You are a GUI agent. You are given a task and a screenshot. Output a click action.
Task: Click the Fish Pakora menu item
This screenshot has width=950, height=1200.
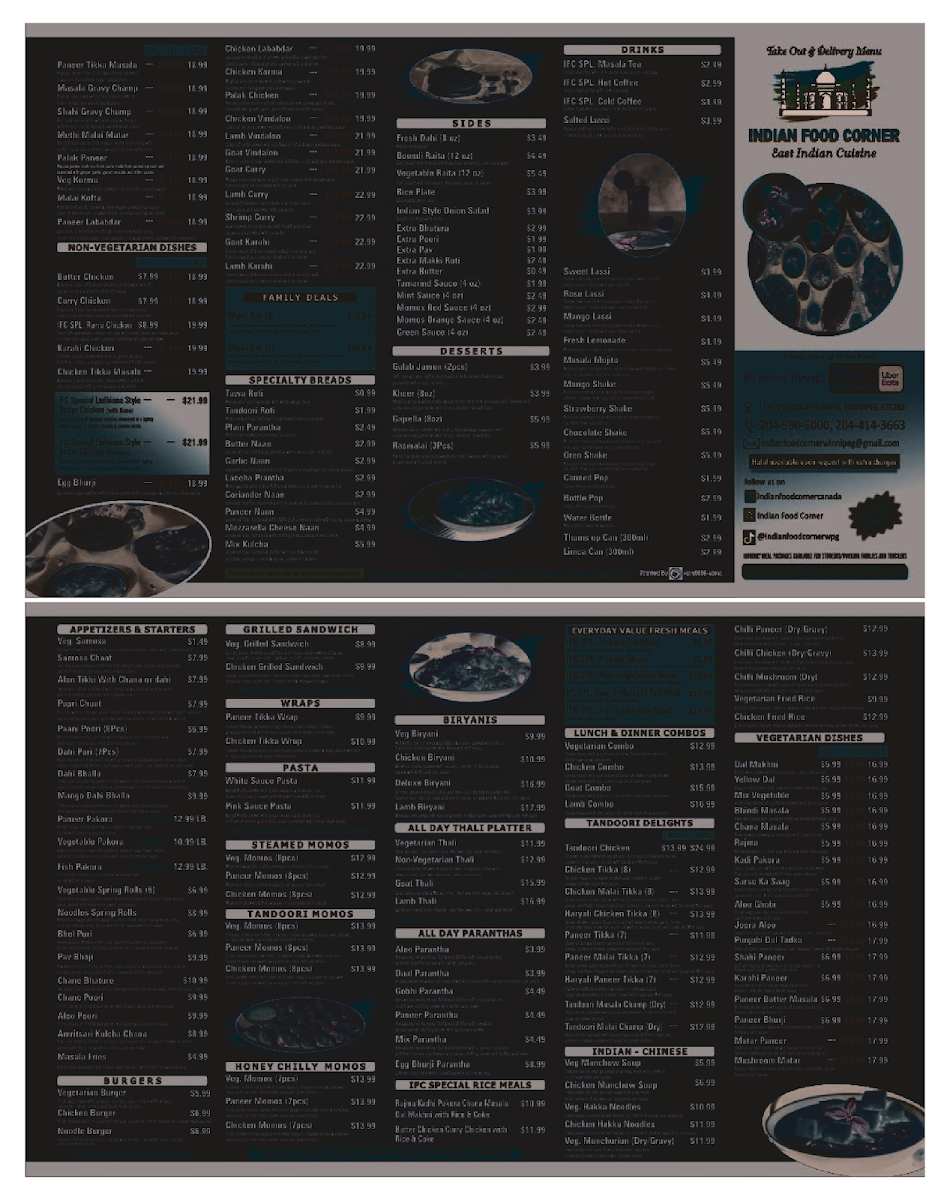[x=78, y=867]
